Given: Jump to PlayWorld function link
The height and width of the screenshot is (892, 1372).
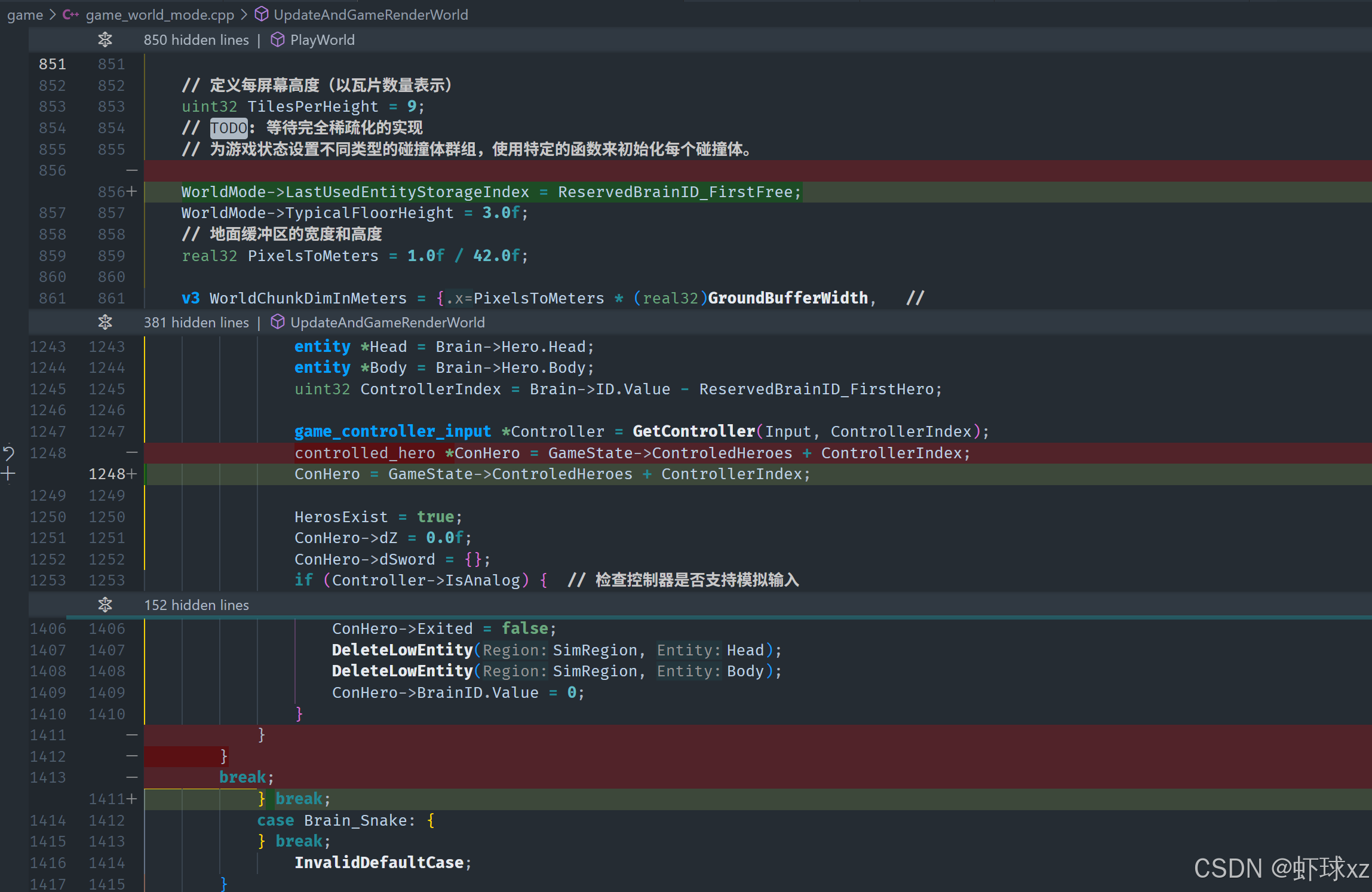Looking at the screenshot, I should click(322, 40).
